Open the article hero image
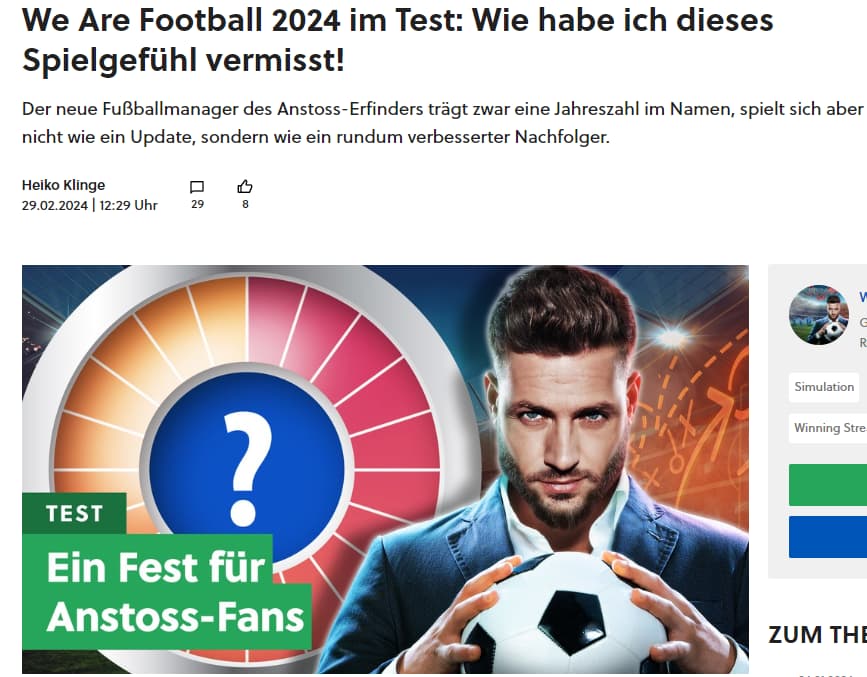Image resolution: width=867 pixels, height=677 pixels. tap(385, 469)
